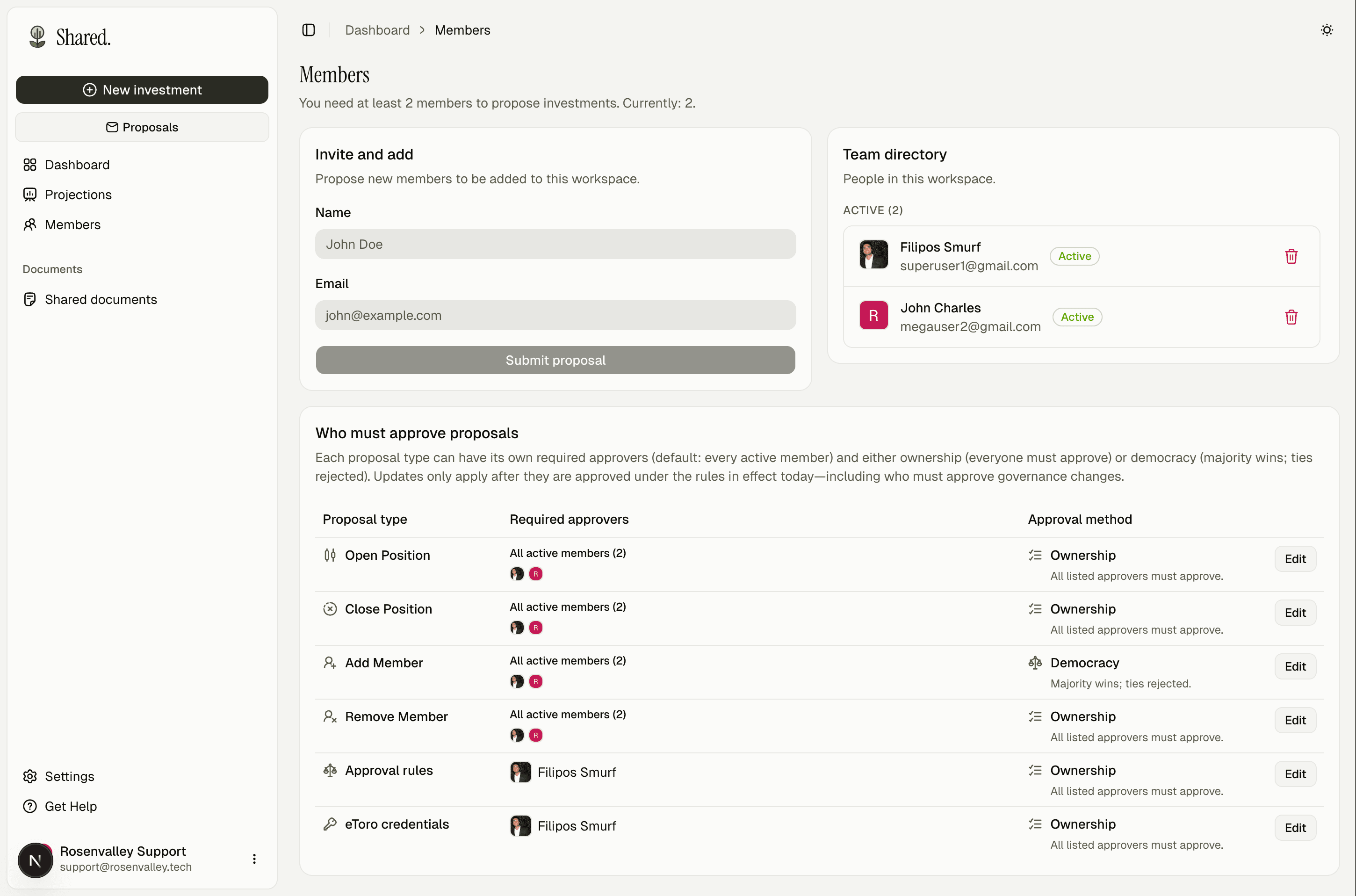Click Dashboard breadcrumb link

click(377, 30)
